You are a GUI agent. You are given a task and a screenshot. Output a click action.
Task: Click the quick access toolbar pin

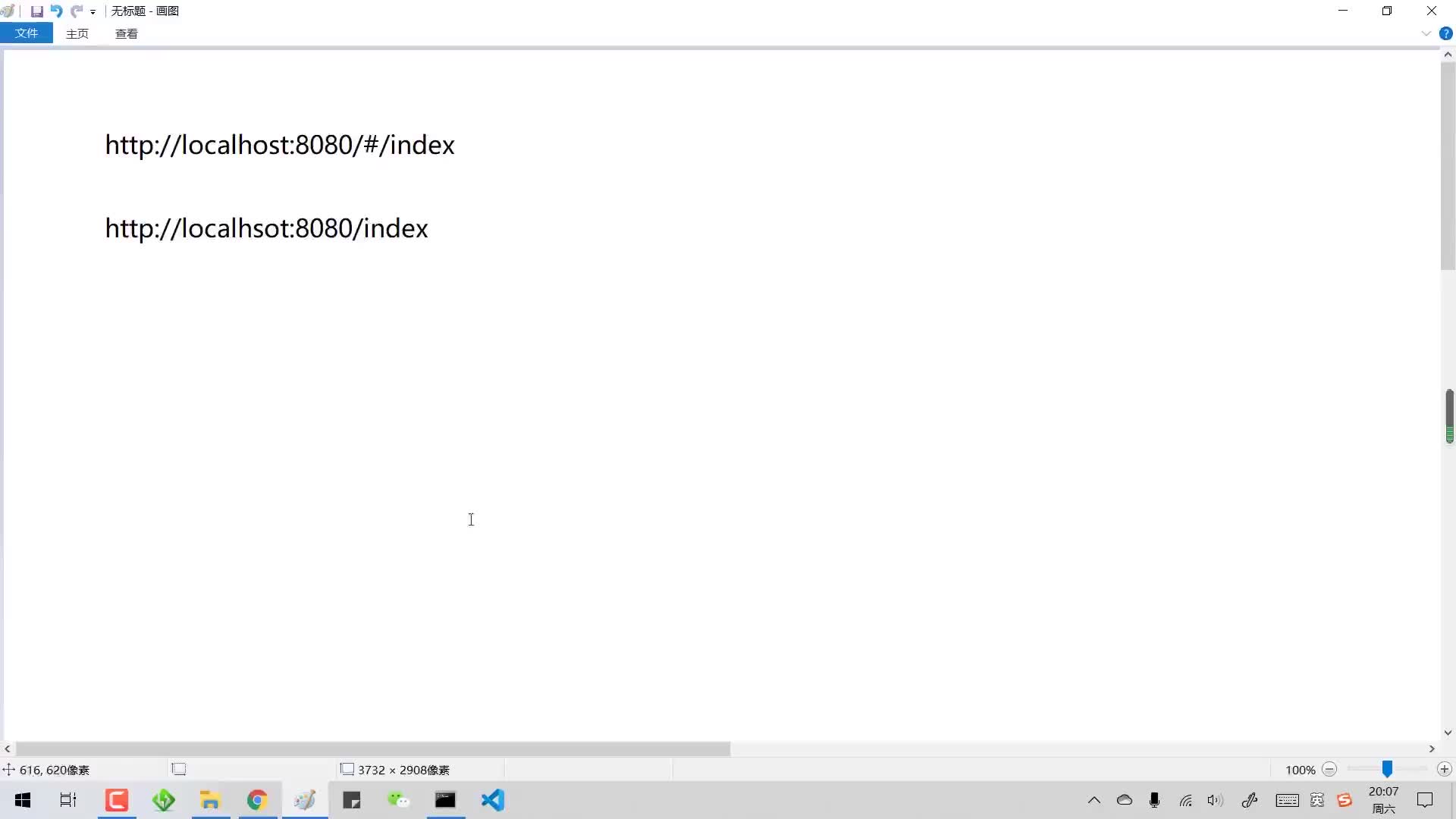click(x=94, y=11)
